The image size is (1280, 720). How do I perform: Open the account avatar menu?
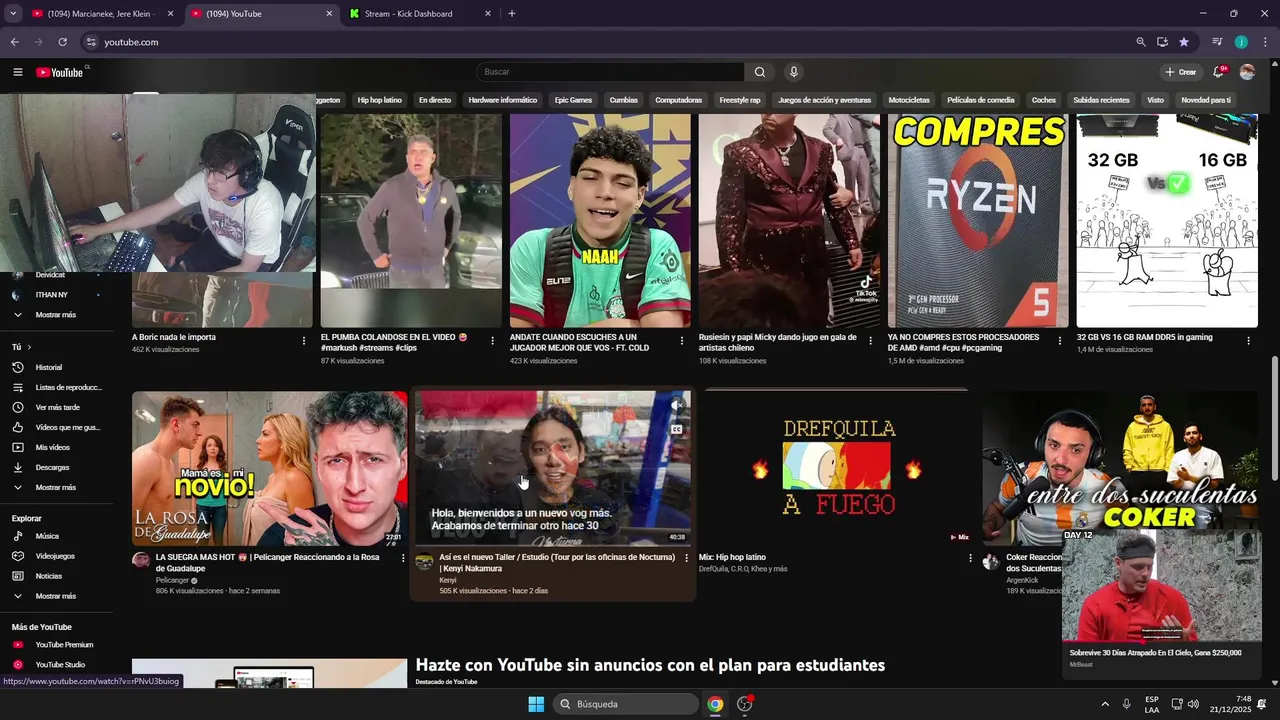coord(1247,72)
